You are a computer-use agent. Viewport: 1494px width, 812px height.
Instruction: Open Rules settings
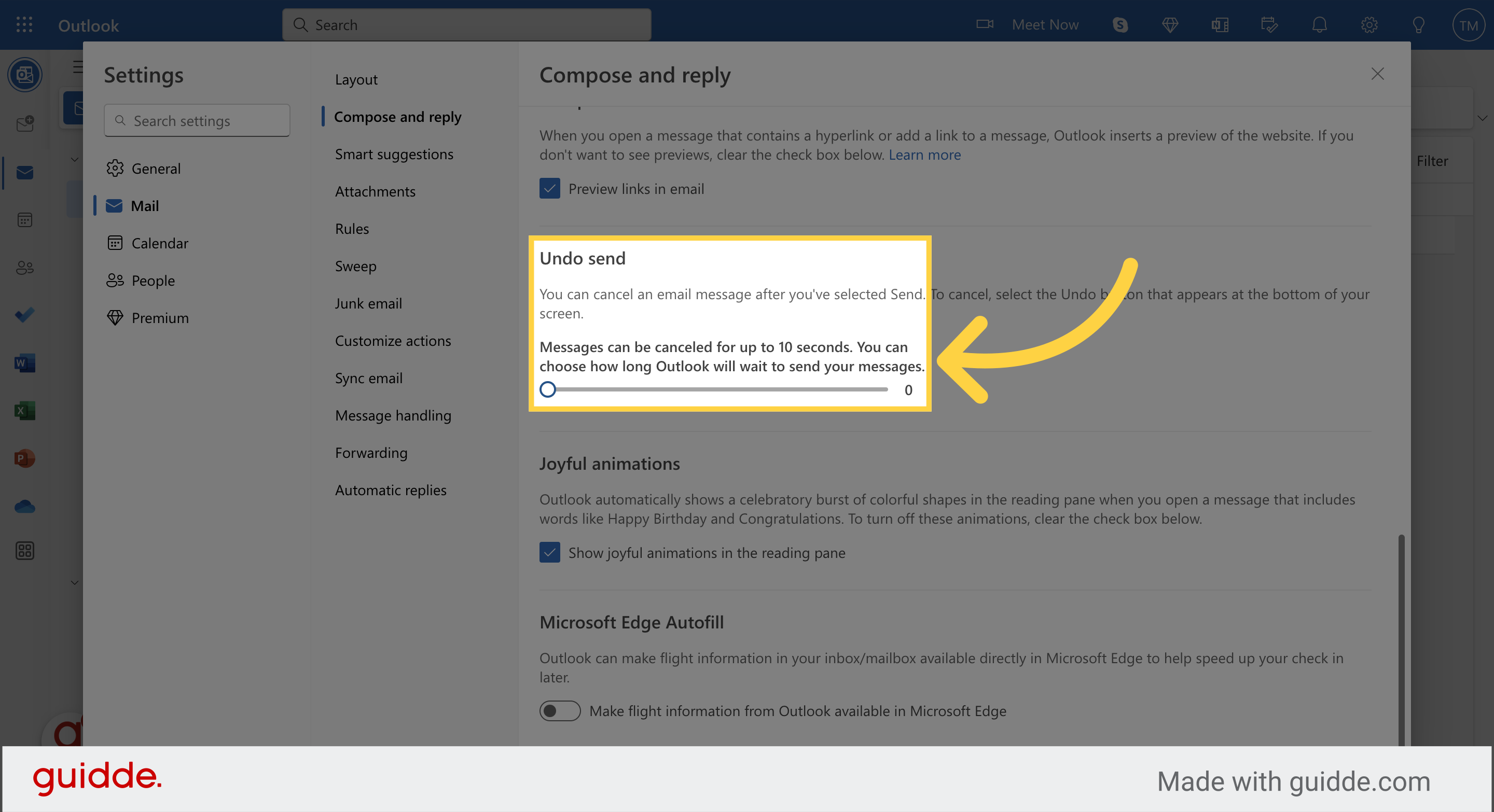(352, 228)
